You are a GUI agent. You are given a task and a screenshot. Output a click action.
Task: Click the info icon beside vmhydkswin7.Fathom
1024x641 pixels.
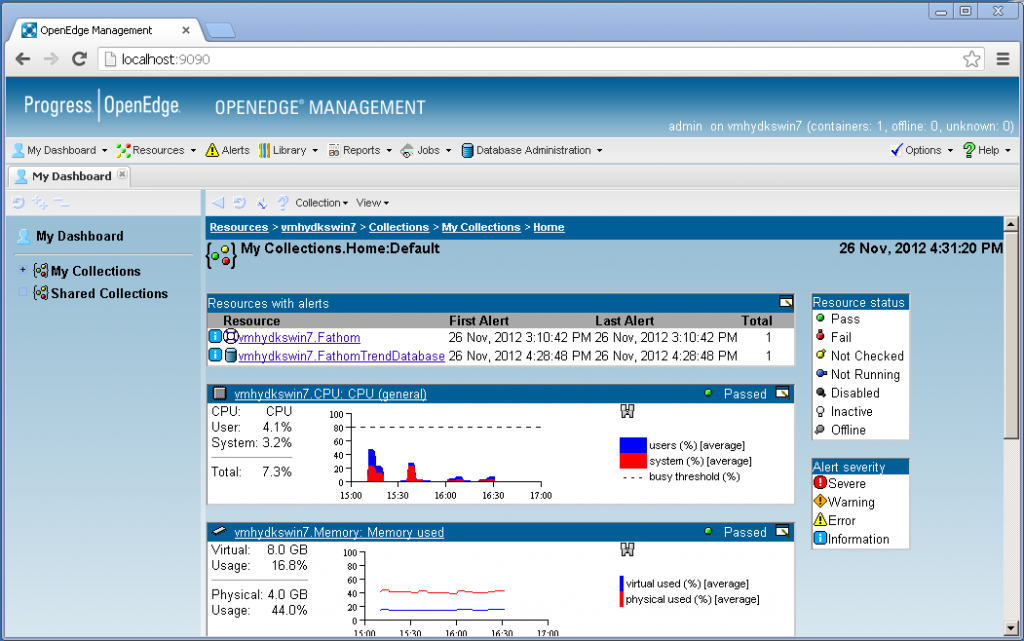pos(215,337)
